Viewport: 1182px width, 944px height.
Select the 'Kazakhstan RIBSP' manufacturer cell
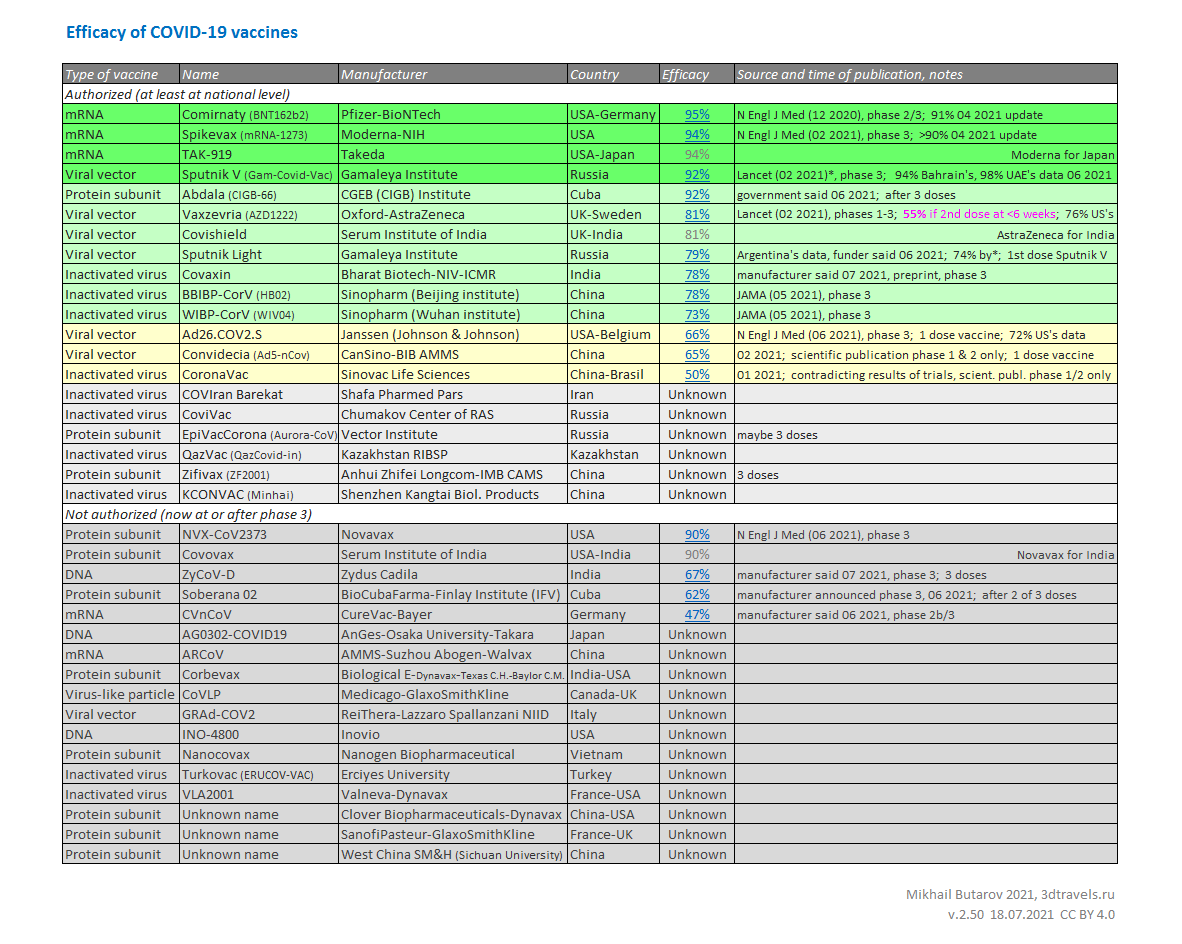[x=452, y=454]
